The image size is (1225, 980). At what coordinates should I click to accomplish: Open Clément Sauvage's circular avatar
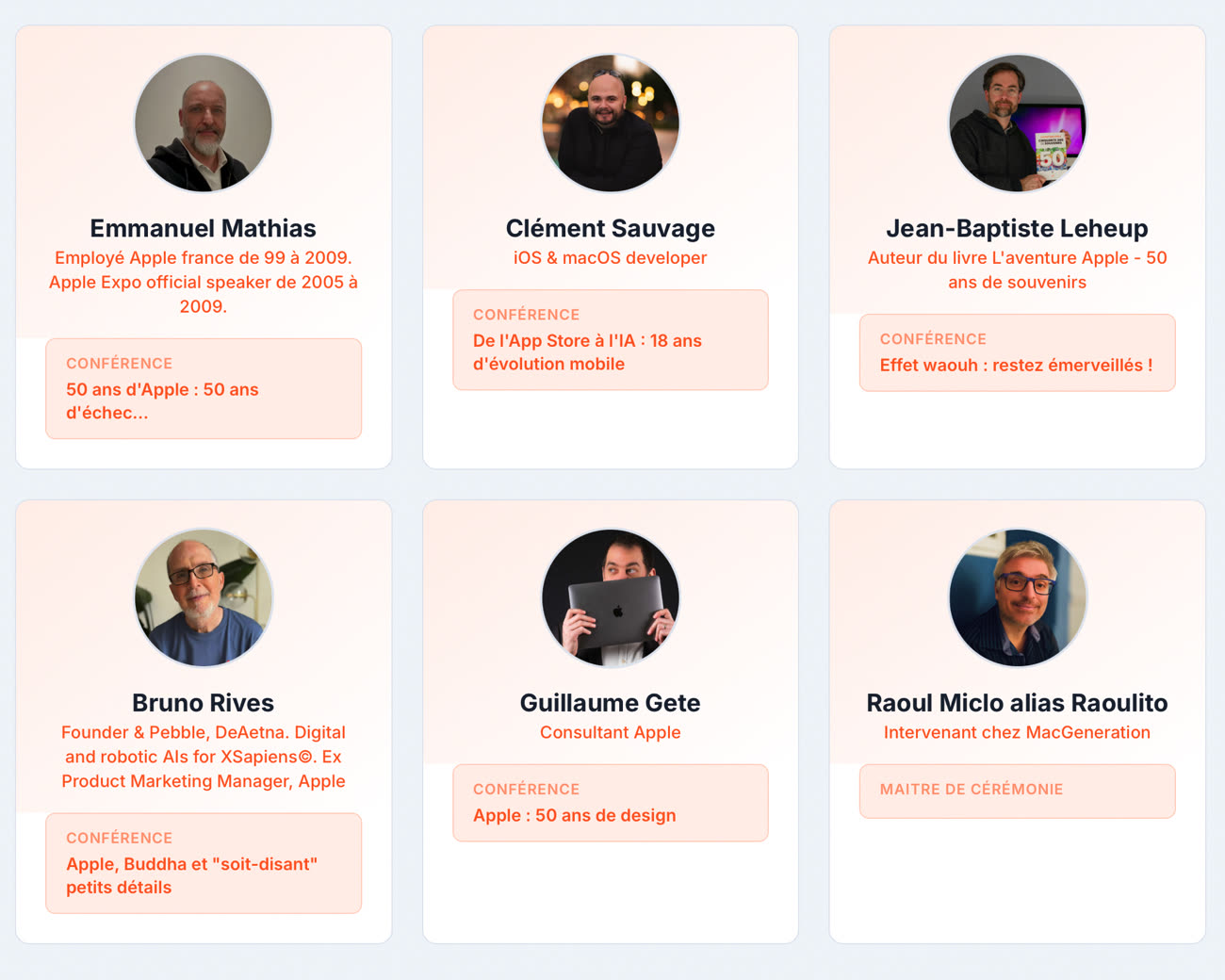pos(611,123)
